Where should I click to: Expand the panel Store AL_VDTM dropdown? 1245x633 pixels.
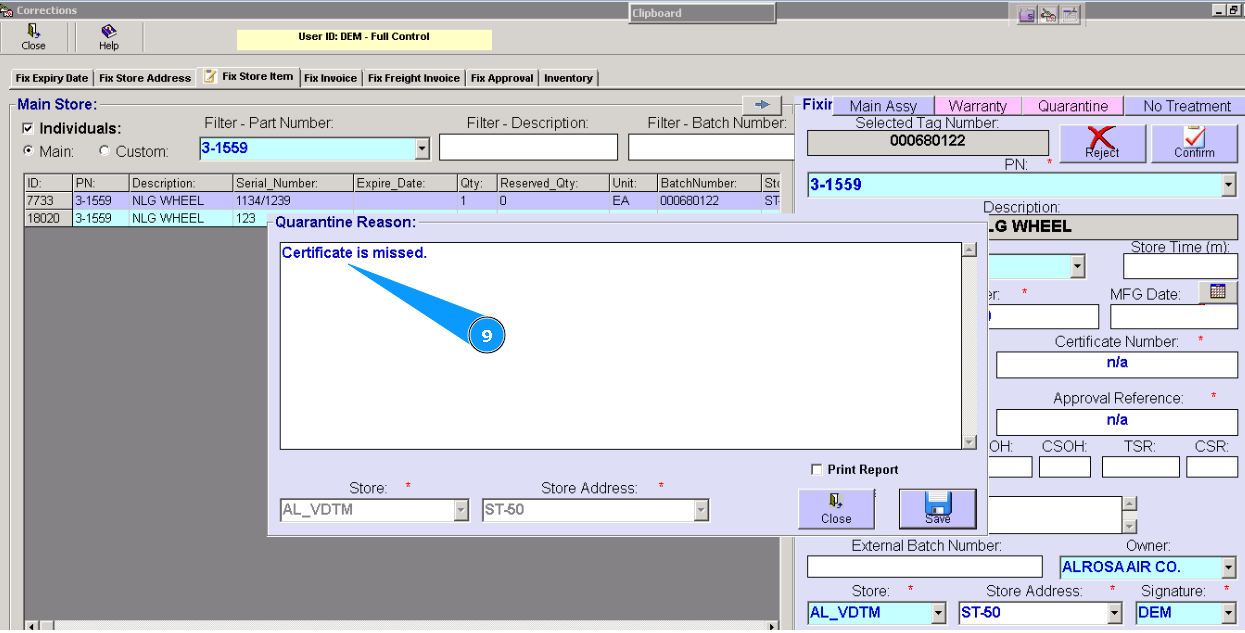coord(938,612)
